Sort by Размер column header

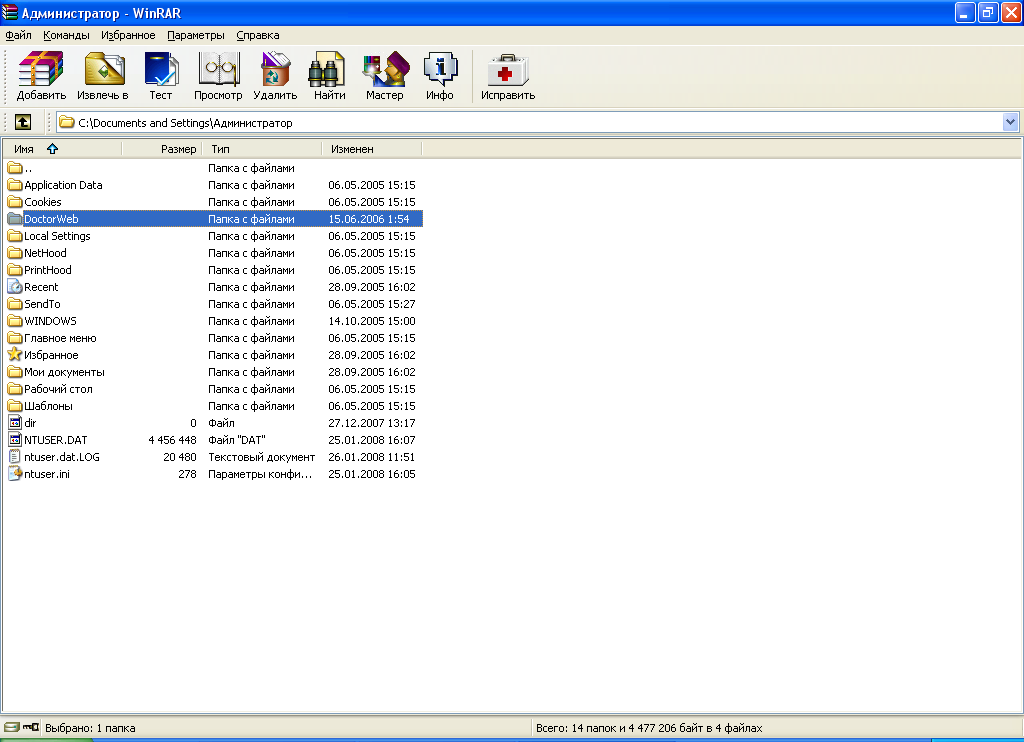[x=162, y=149]
